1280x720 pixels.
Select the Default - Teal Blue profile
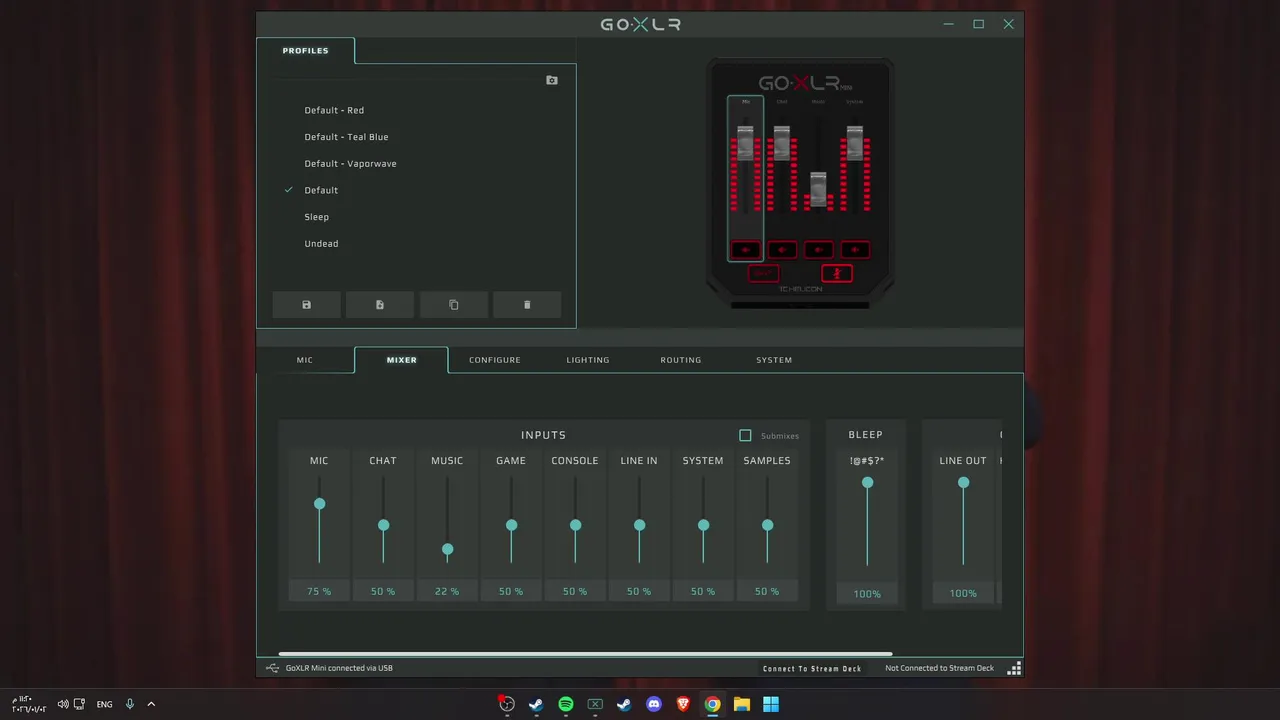[346, 137]
